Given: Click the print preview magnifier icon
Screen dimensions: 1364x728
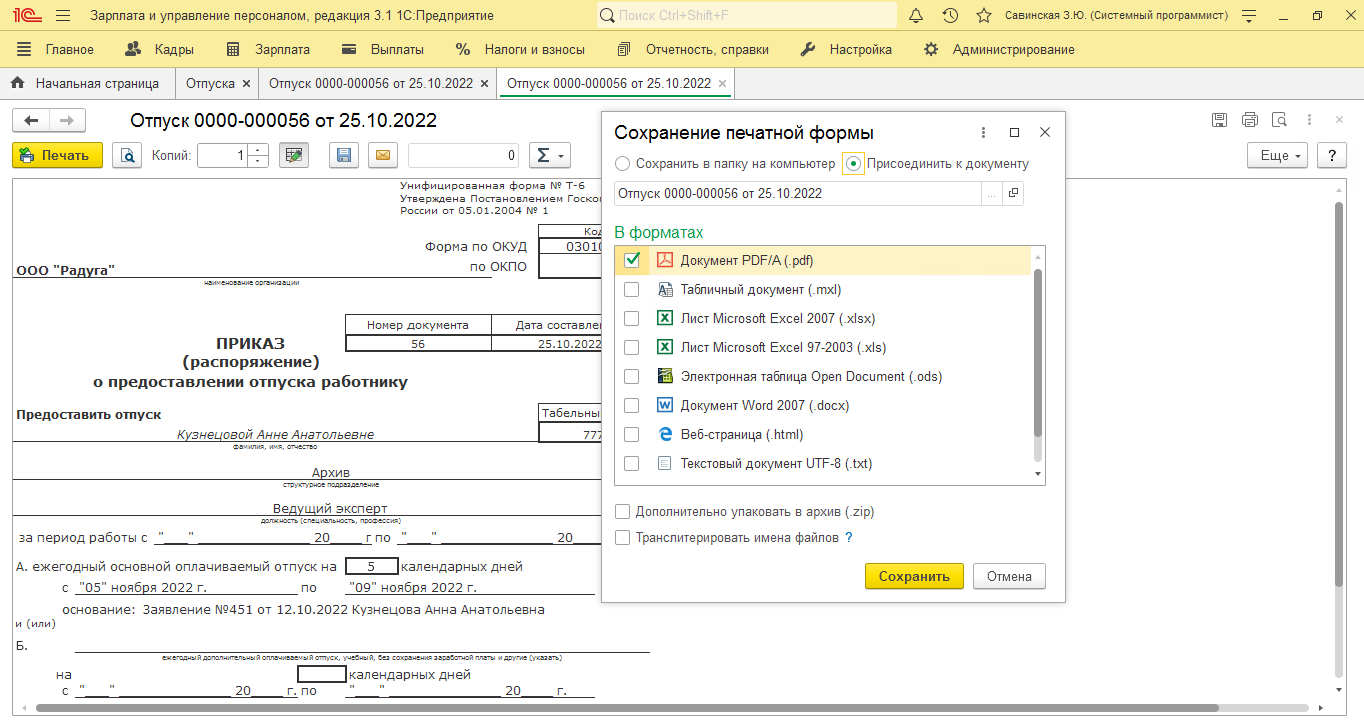Looking at the screenshot, I should 127,156.
